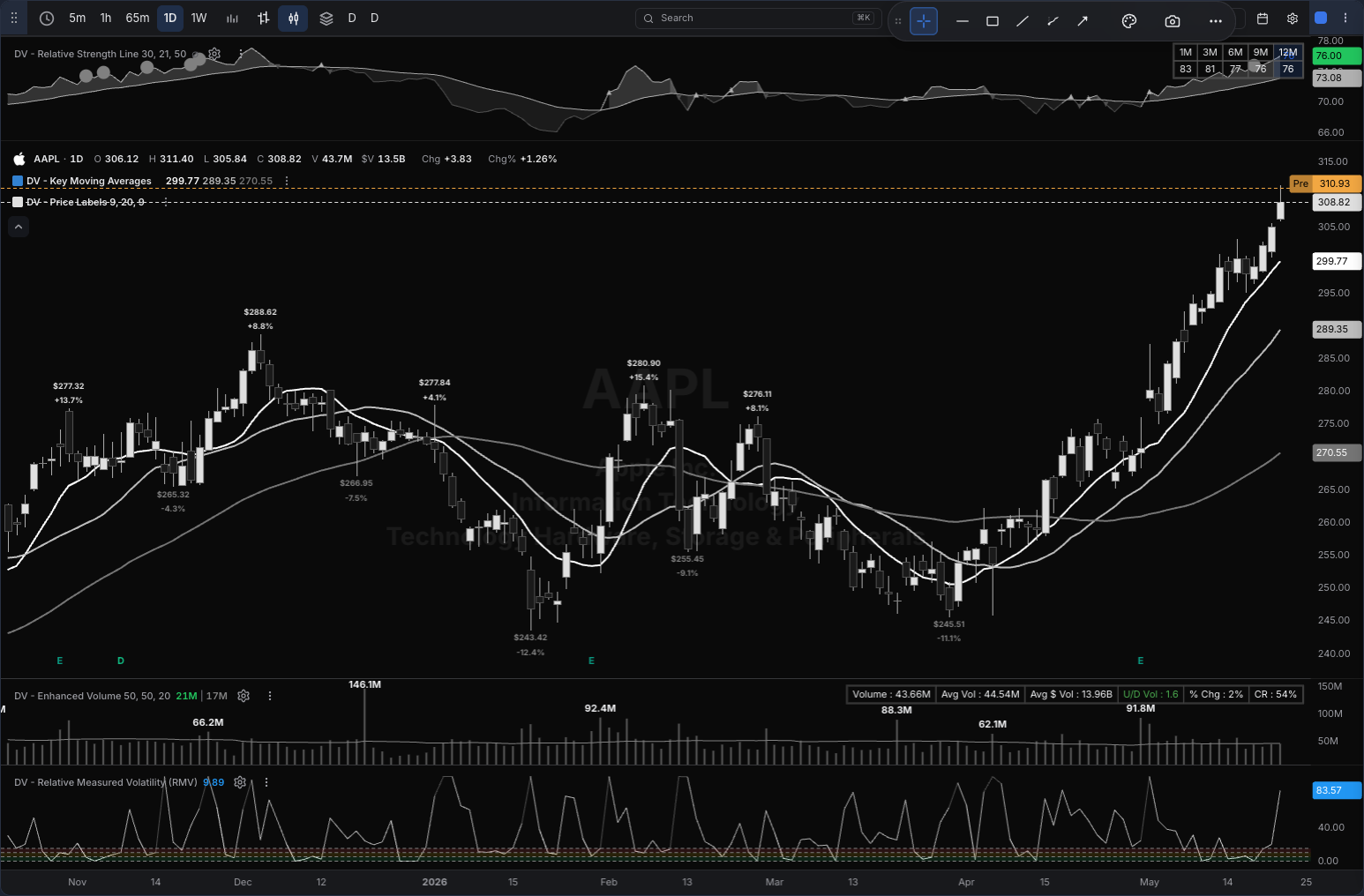1364x896 pixels.
Task: Click the blue color square in top bar
Action: tap(1321, 19)
